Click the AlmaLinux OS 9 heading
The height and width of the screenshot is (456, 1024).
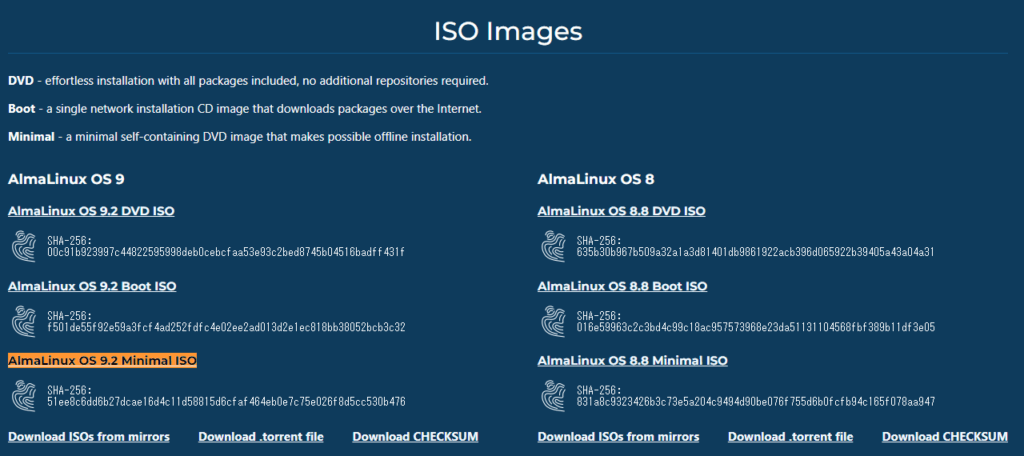coord(66,179)
